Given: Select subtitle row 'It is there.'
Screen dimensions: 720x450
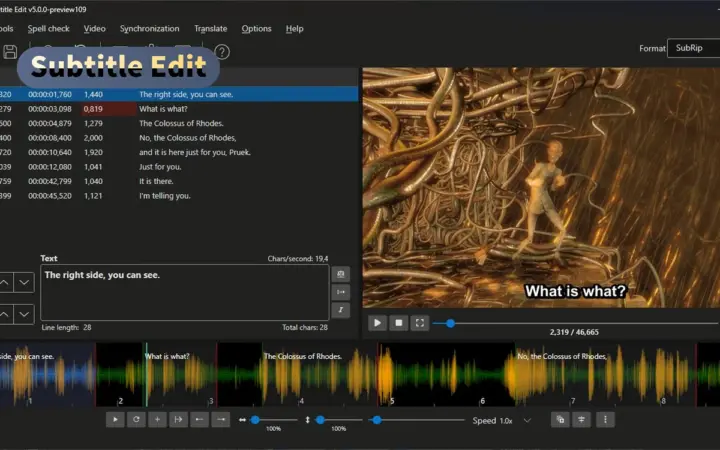Looking at the screenshot, I should (x=179, y=181).
